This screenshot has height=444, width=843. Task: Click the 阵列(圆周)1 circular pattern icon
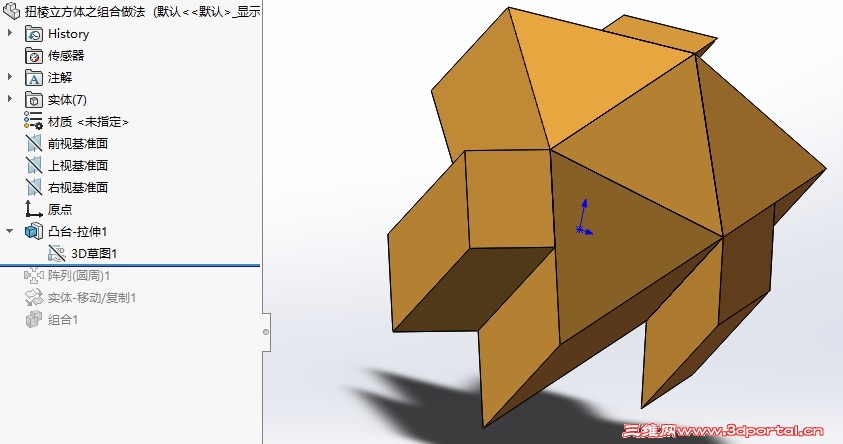click(33, 275)
